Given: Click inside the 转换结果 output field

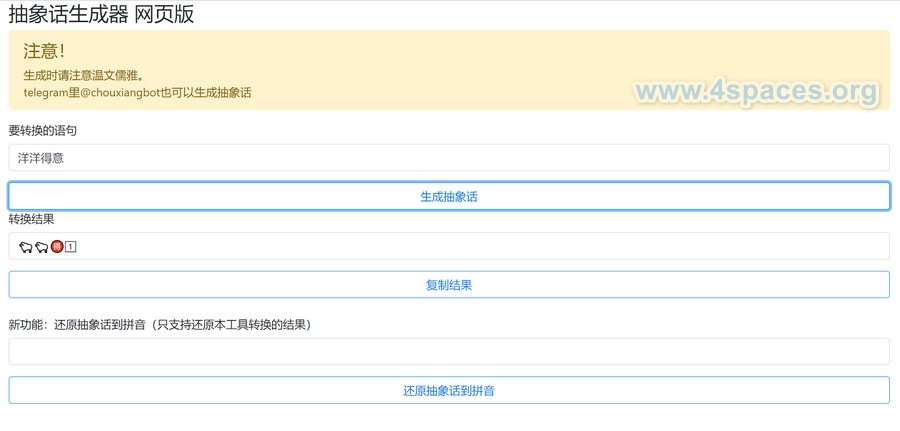Looking at the screenshot, I should [x=449, y=246].
